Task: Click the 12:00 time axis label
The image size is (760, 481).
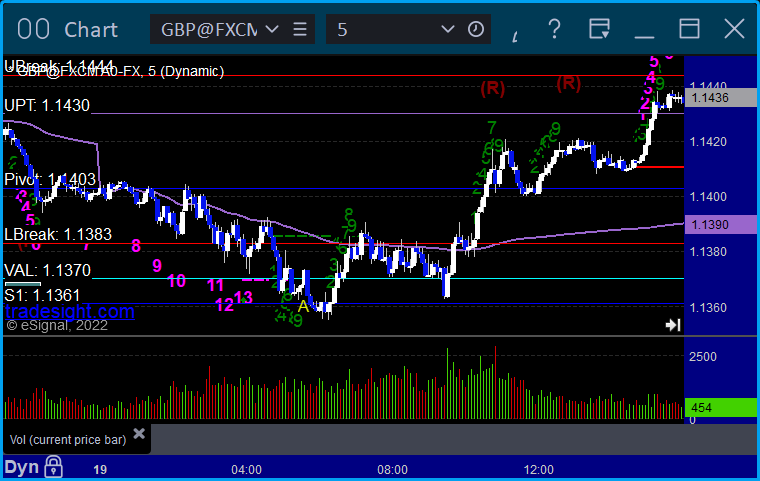Action: click(x=538, y=470)
